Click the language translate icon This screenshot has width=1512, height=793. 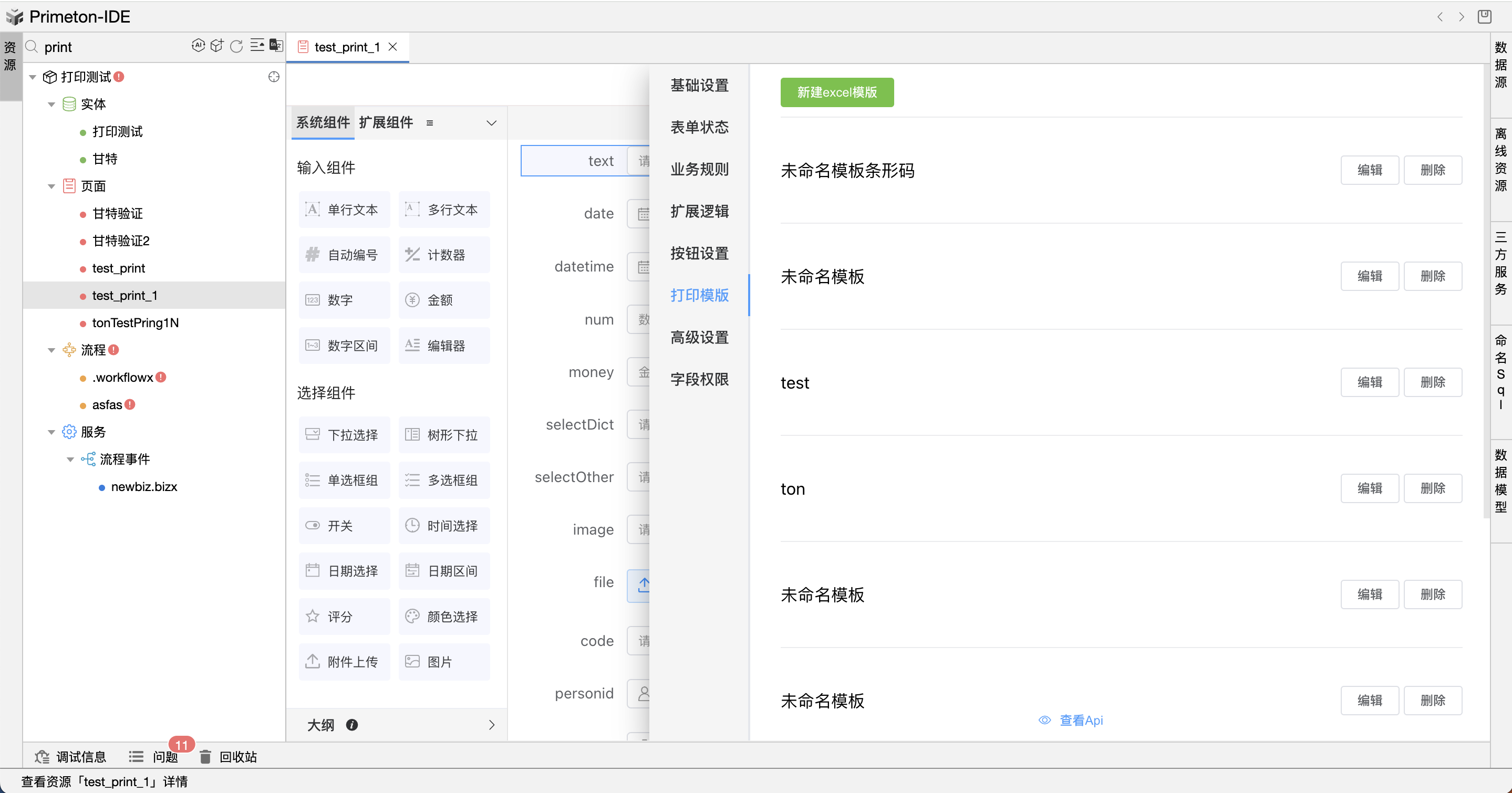click(276, 46)
